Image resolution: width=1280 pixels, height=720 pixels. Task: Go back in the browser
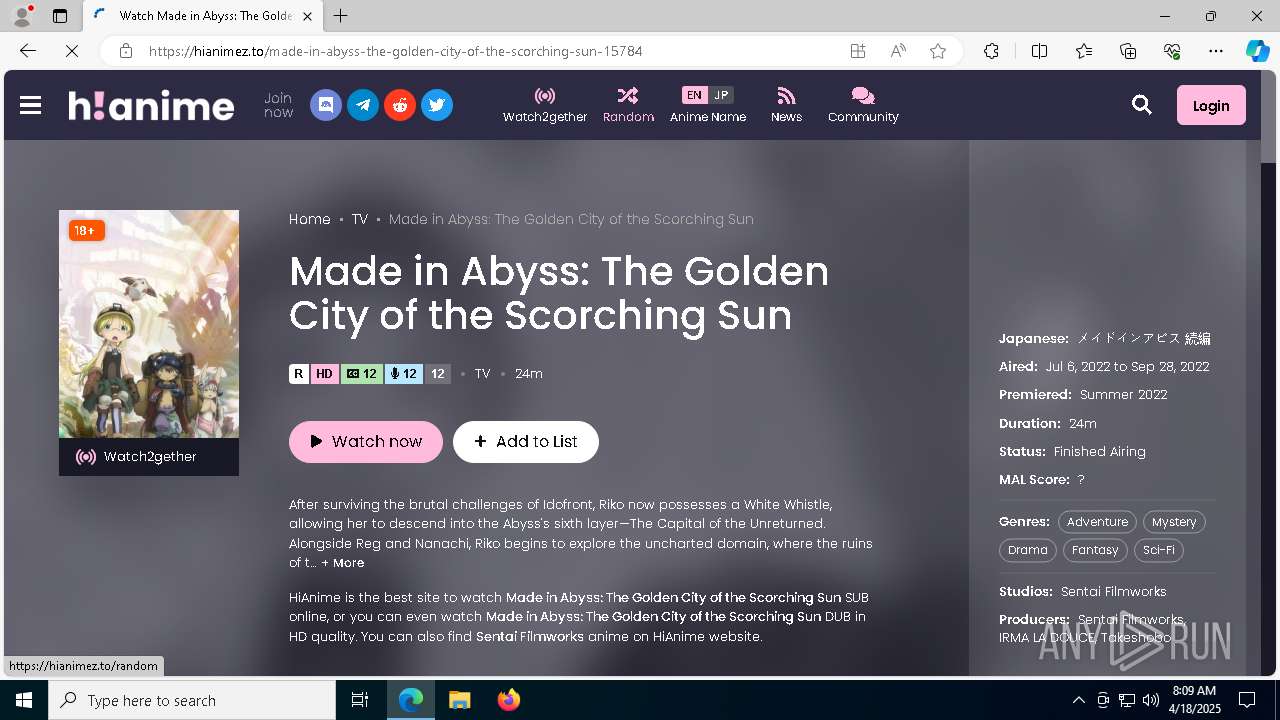click(28, 51)
